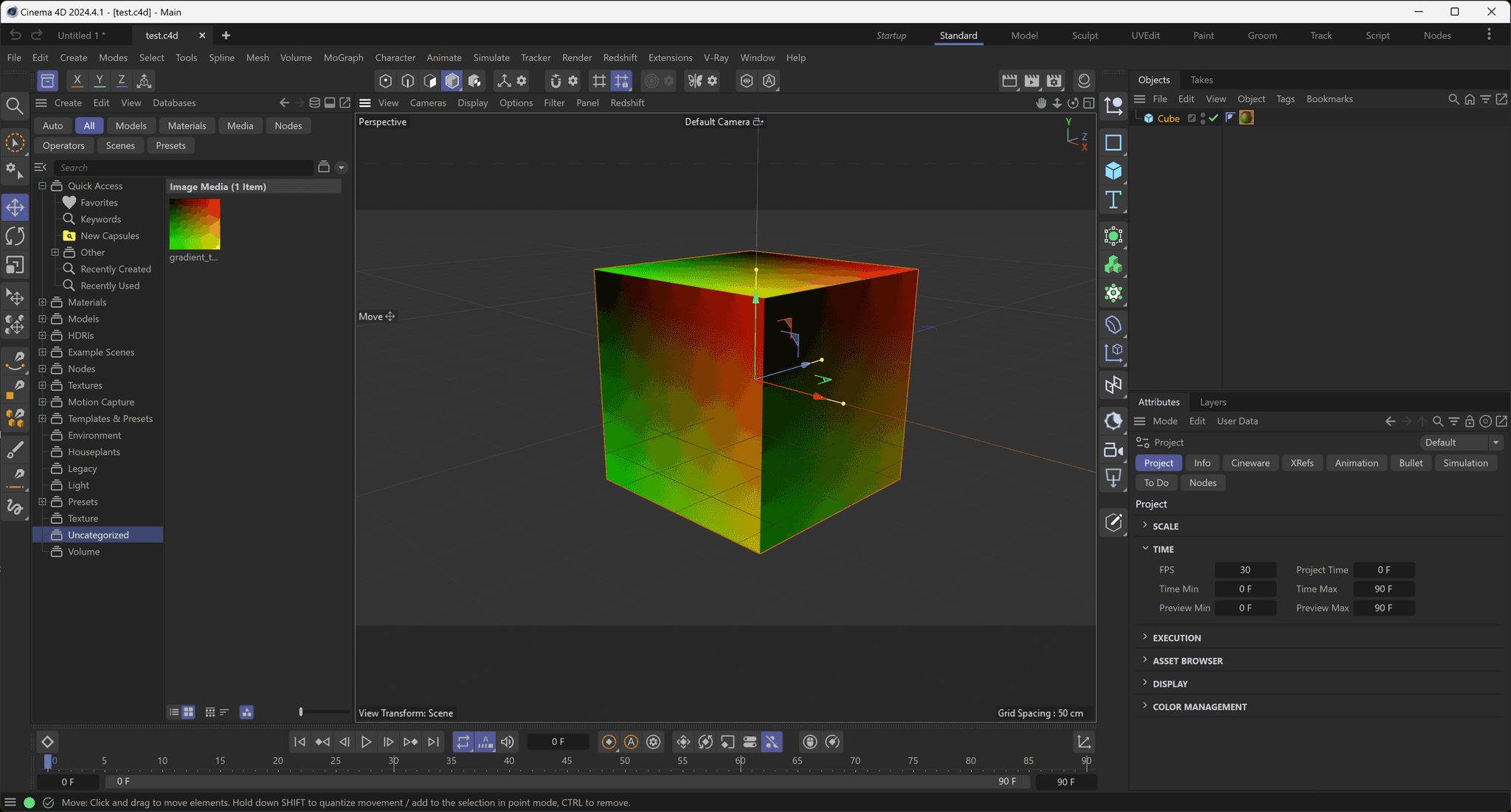Click the asset Search field
This screenshot has height=812, width=1511.
click(184, 167)
